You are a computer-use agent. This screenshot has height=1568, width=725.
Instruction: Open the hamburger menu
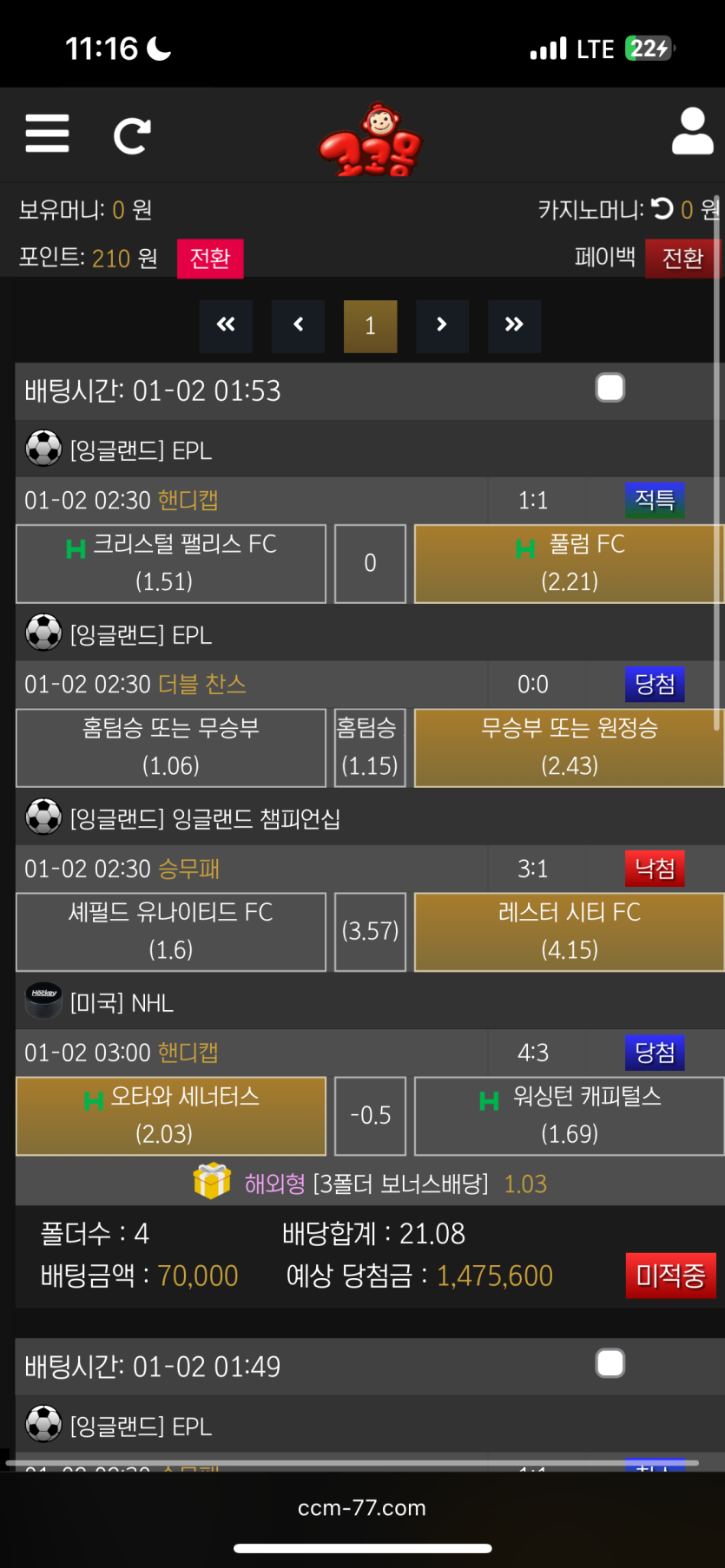click(47, 134)
